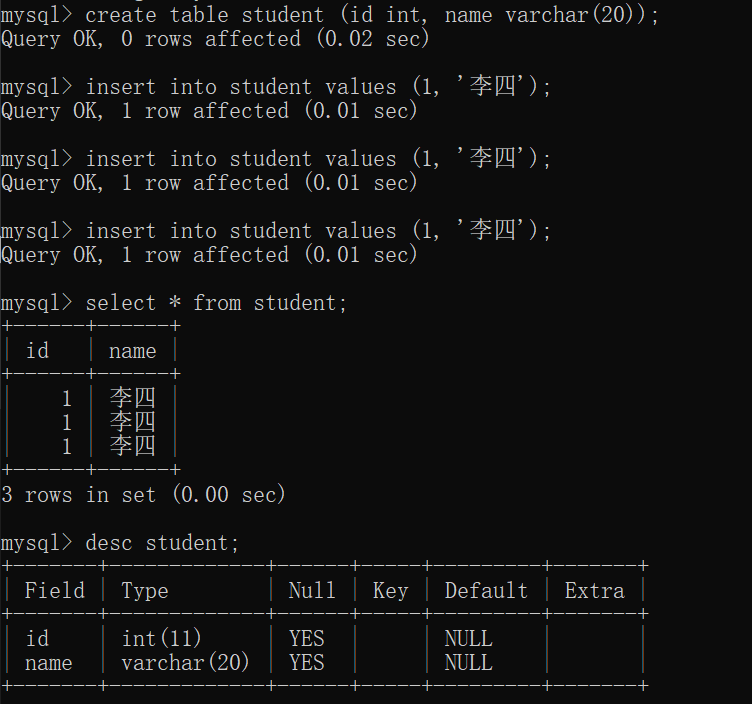Click the first 李四 row in the result table

point(132,399)
